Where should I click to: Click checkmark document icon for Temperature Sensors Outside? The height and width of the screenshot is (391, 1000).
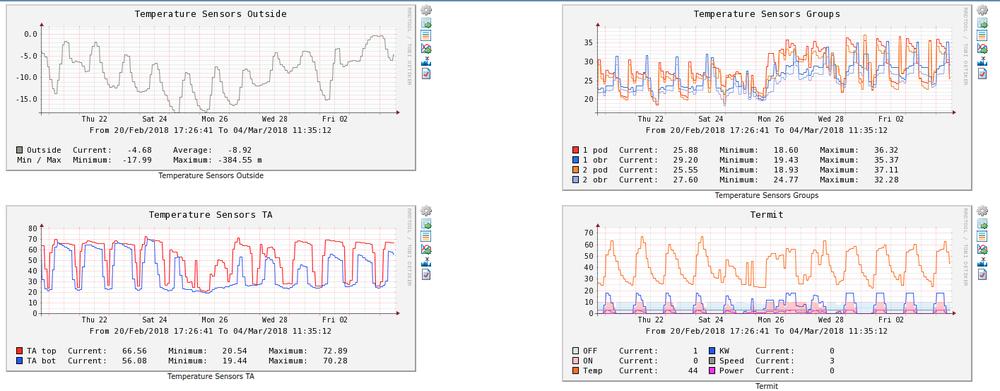(427, 73)
